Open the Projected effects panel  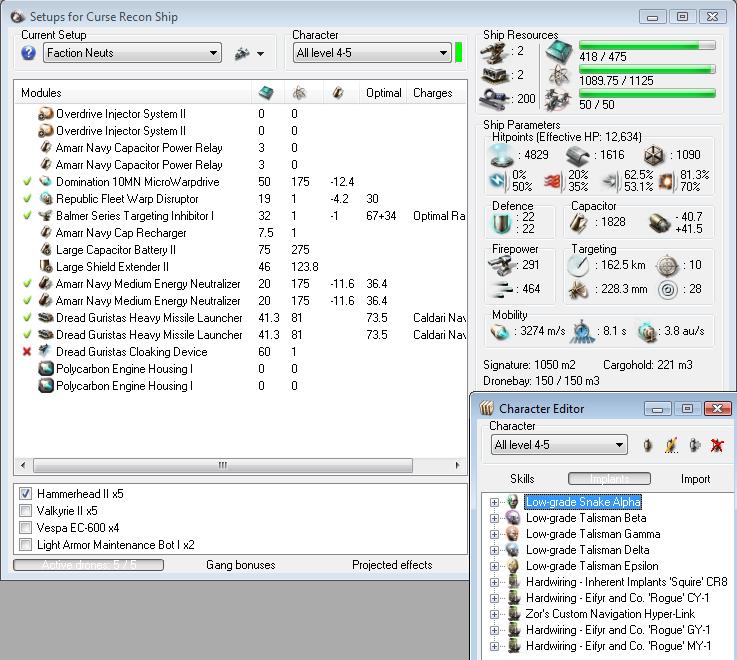[393, 565]
